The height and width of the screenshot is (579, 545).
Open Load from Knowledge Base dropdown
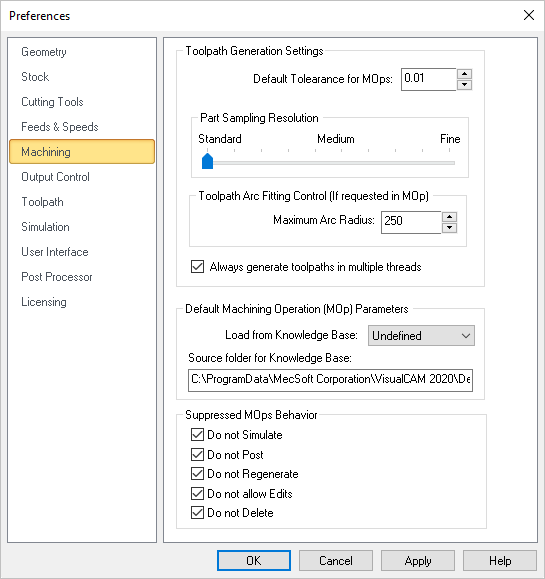tap(421, 336)
